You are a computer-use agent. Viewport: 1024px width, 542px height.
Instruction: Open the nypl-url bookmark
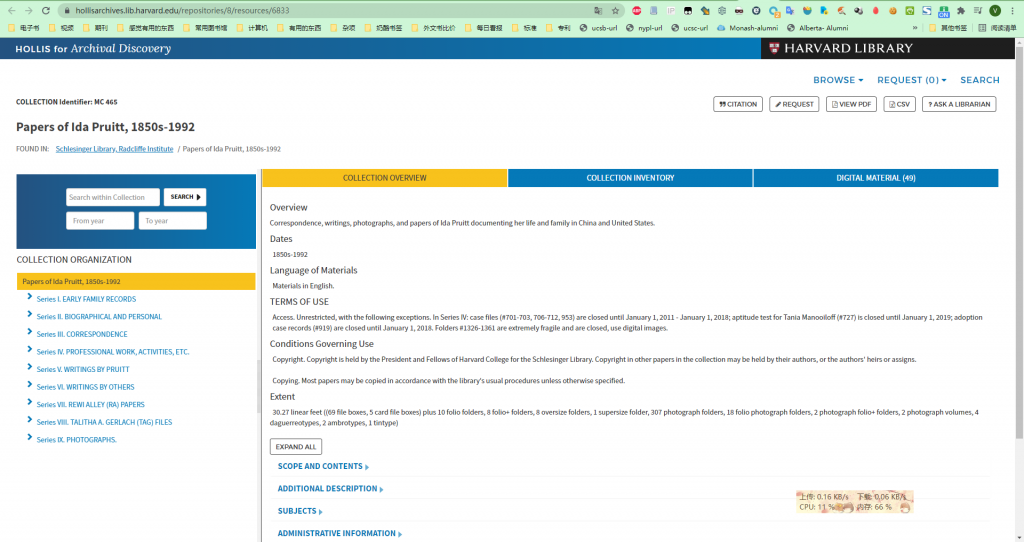[x=644, y=28]
